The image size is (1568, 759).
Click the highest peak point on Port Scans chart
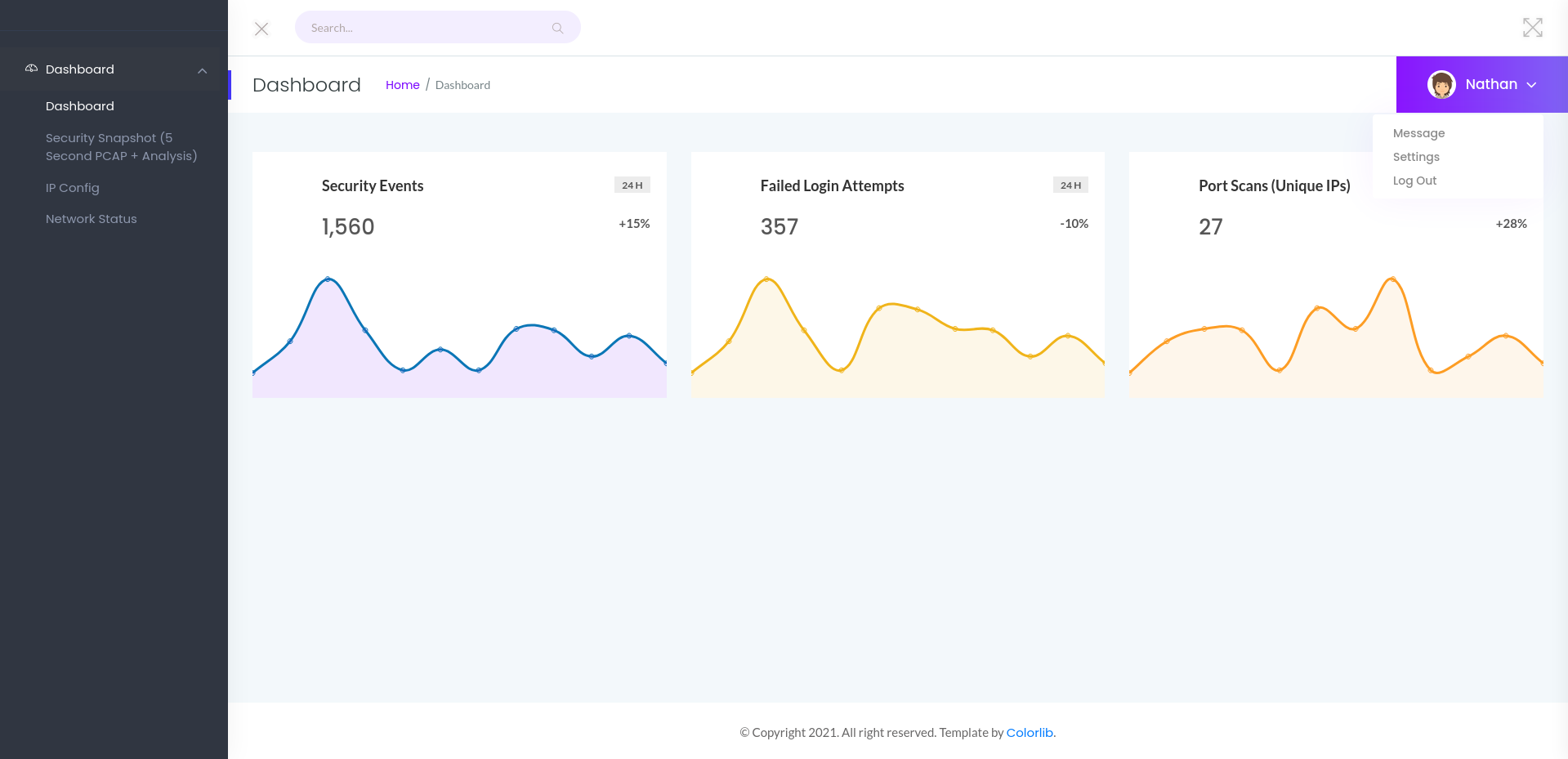1392,279
